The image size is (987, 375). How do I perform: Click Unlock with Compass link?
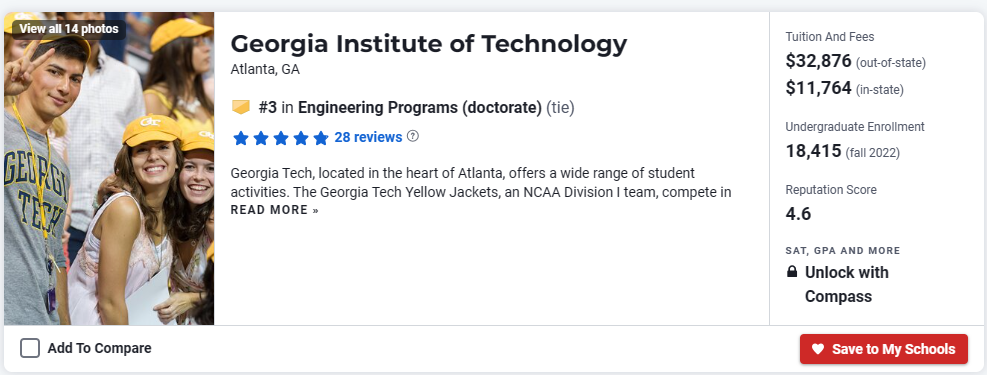pos(847,284)
